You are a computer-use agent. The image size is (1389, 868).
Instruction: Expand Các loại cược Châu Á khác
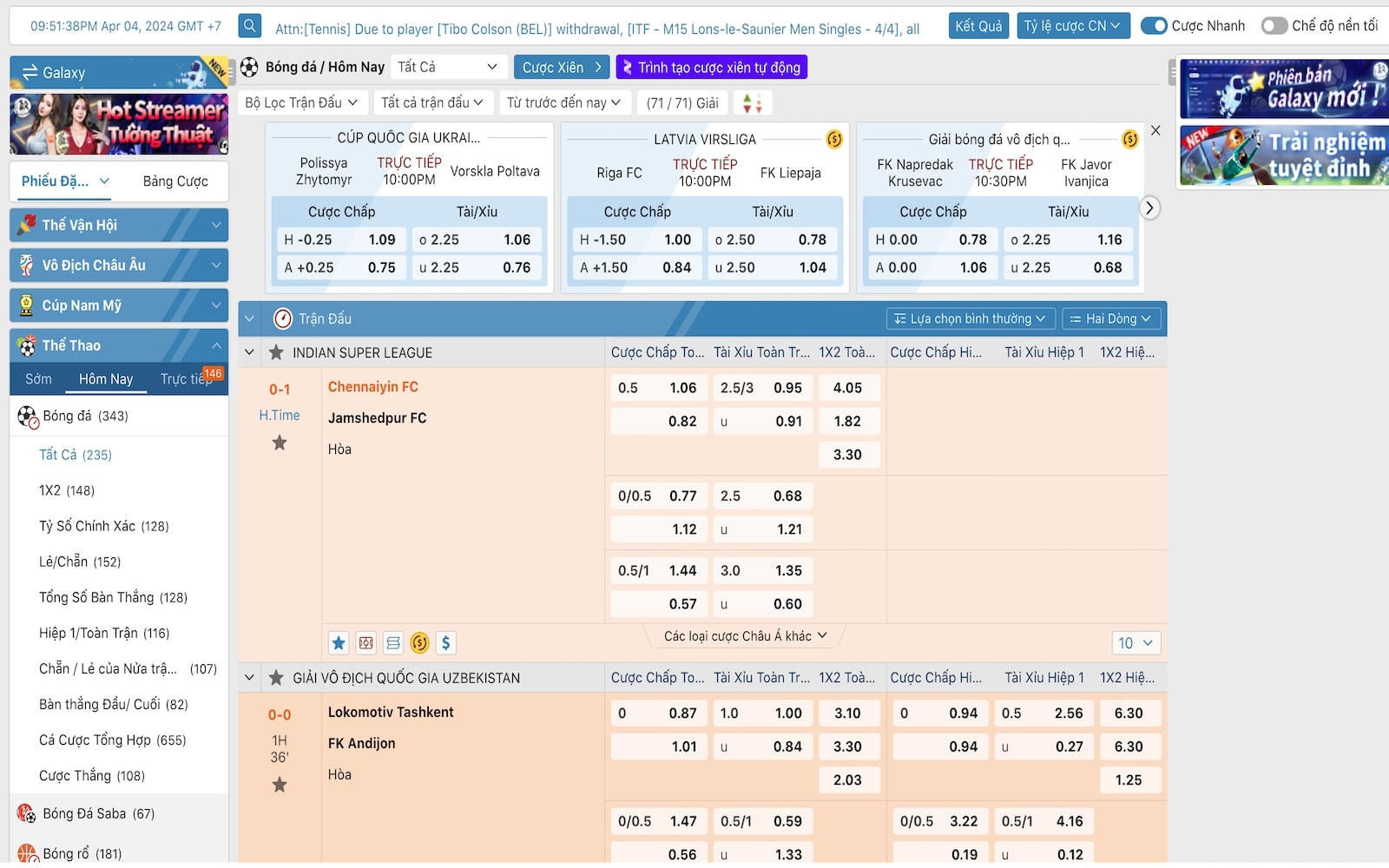click(x=746, y=636)
